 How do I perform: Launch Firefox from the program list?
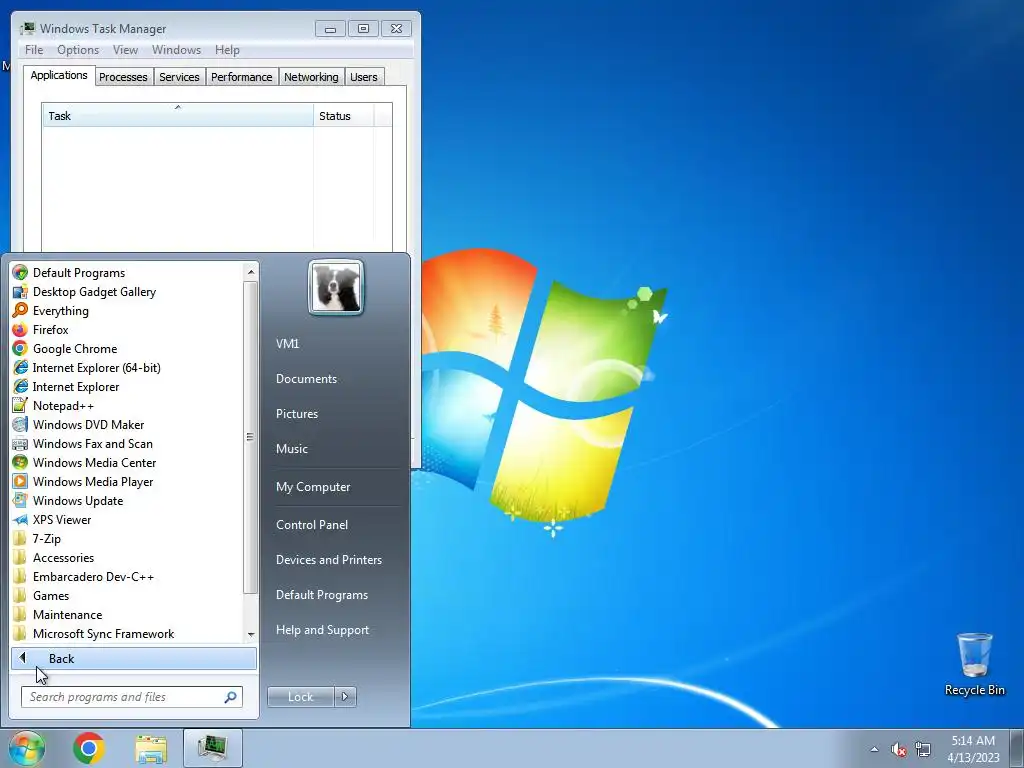20,329
